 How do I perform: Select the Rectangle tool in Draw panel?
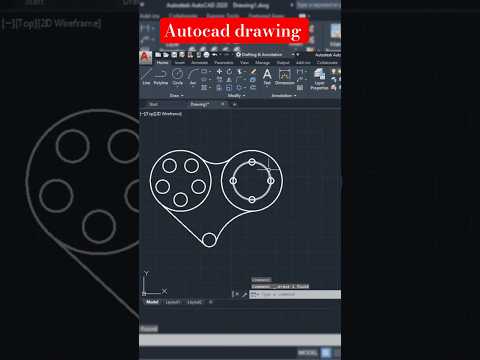[204, 72]
